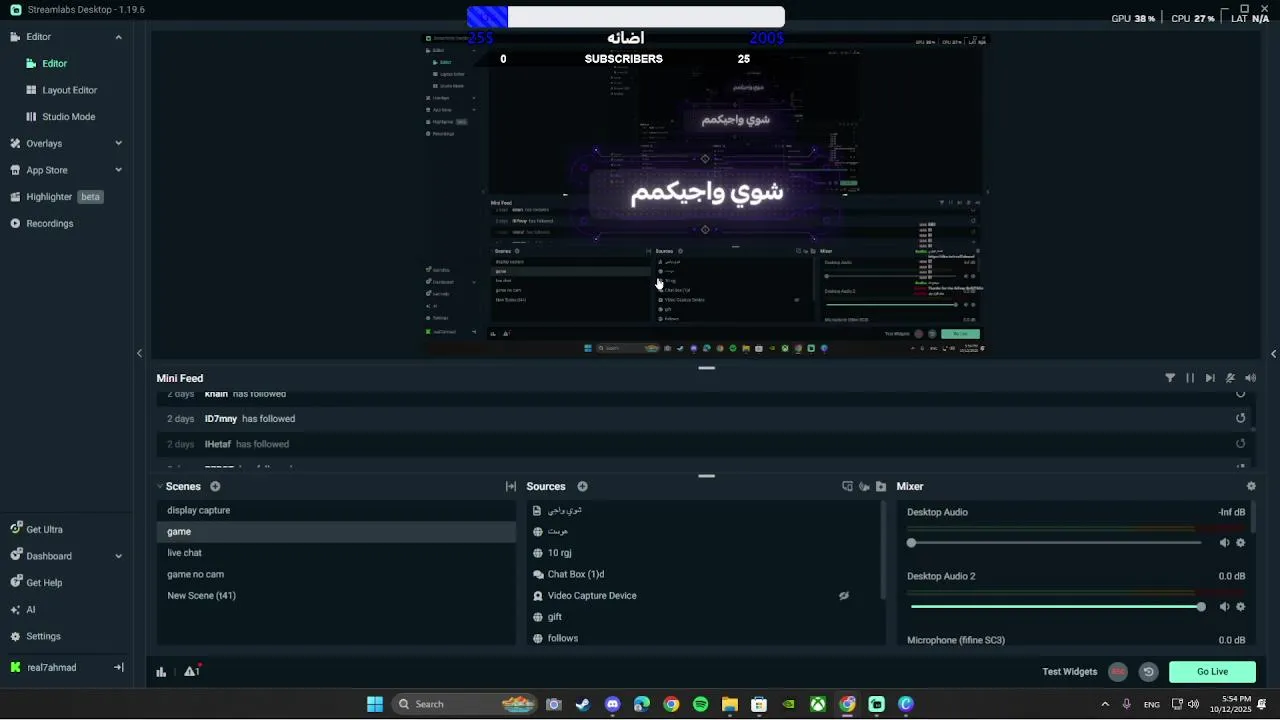This screenshot has width=1280, height=720.
Task: Open the performance stats chart icon
Action: click(x=161, y=672)
